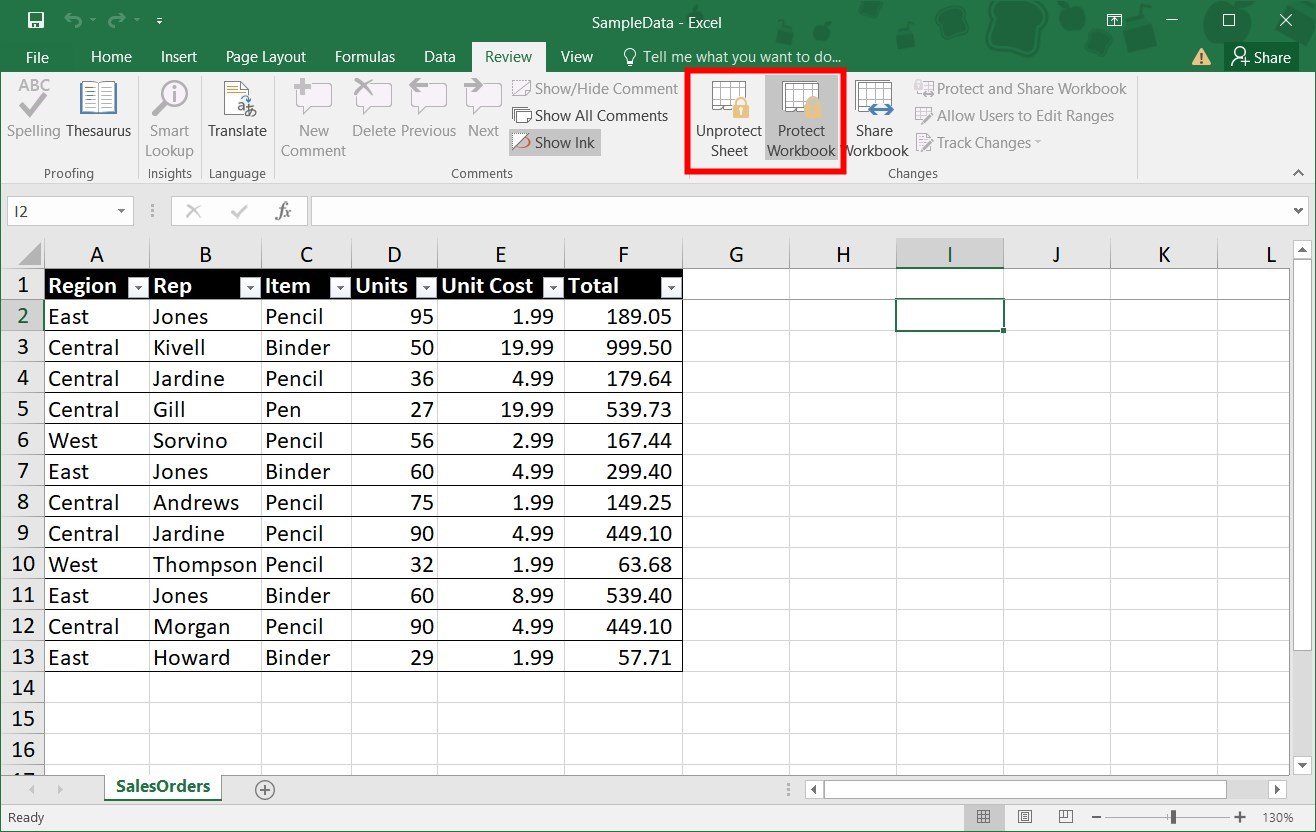The height and width of the screenshot is (832, 1316).
Task: Click Protect and Share Workbook
Action: pos(1021,88)
